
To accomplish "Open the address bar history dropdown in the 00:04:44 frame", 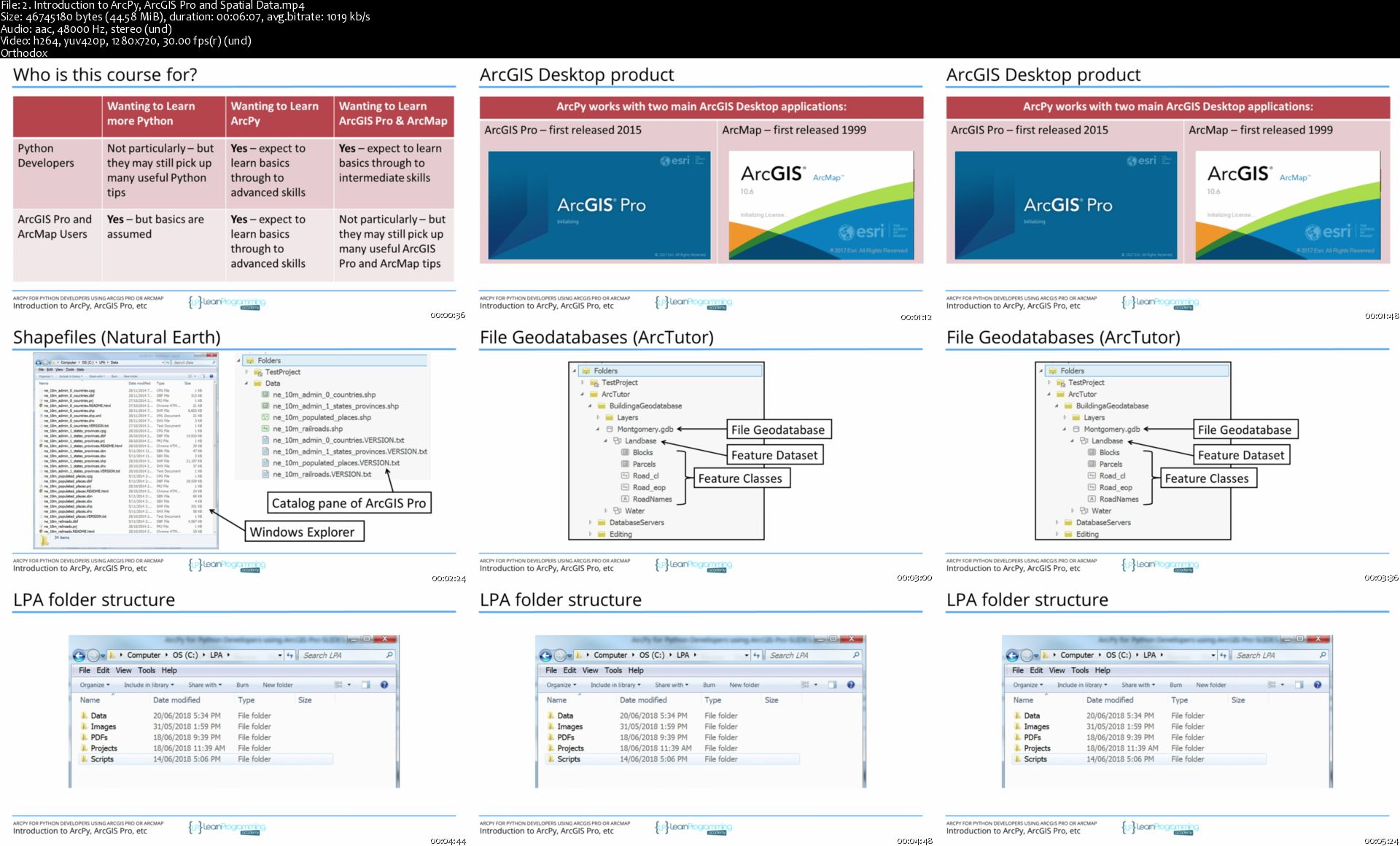I will pos(280,655).
